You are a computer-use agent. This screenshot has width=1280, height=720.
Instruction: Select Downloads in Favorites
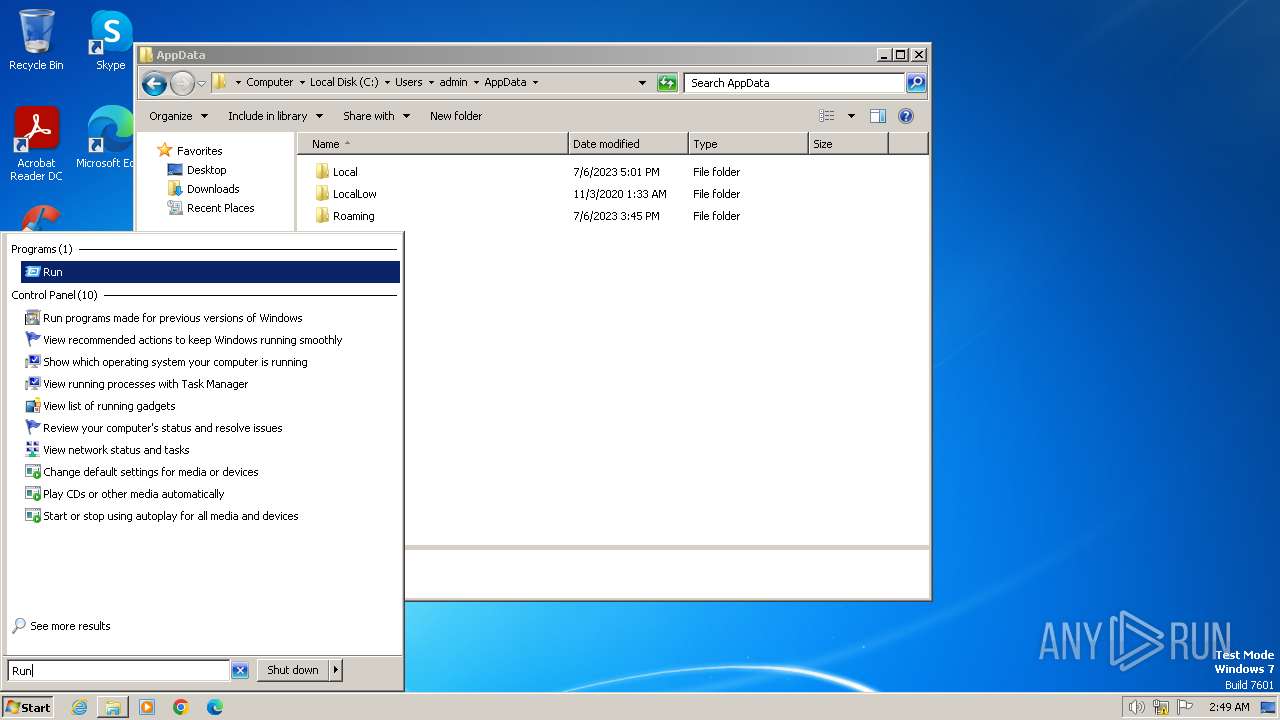[x=204, y=189]
